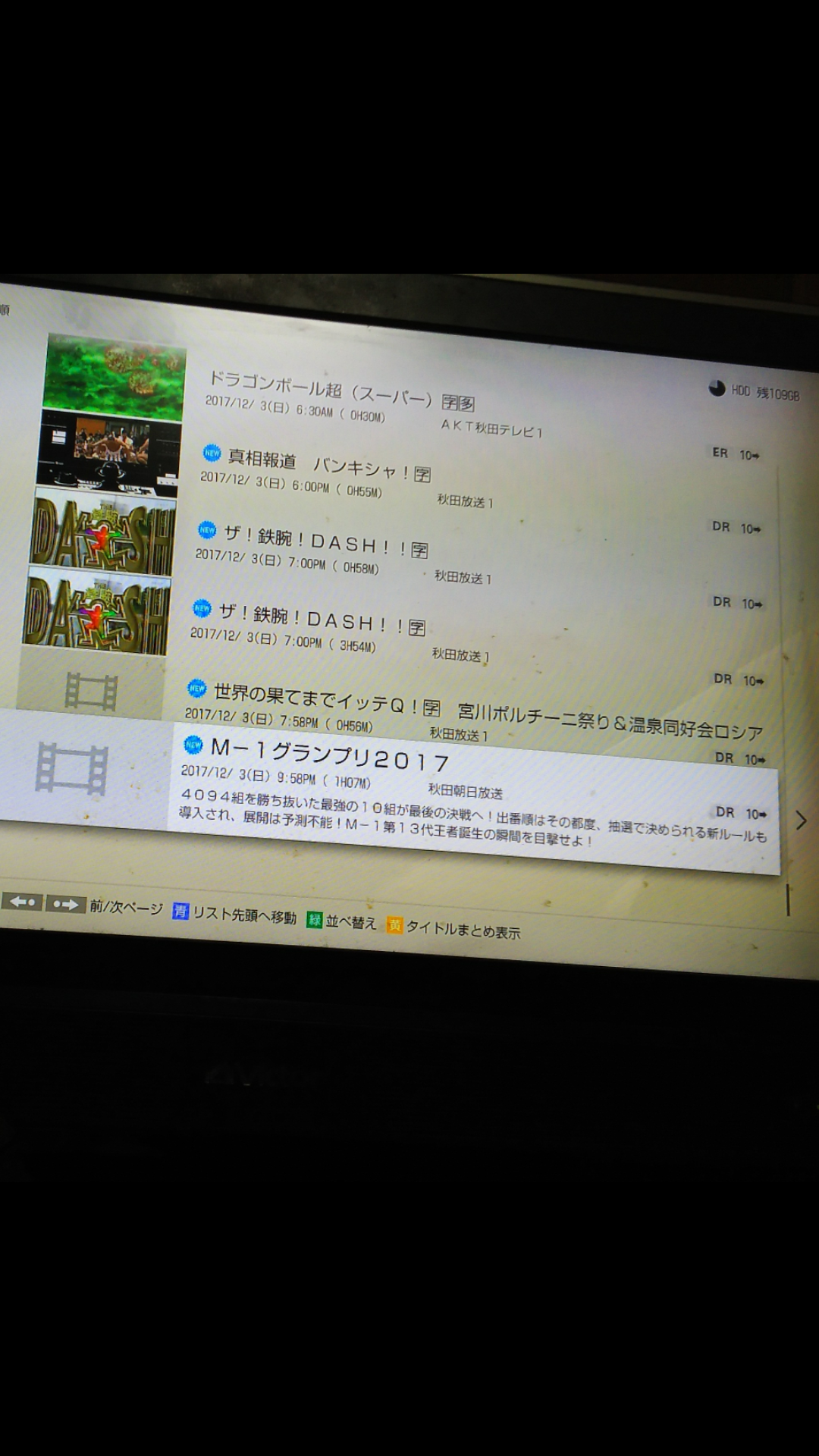Expand details with right chevron arrow

(x=801, y=820)
